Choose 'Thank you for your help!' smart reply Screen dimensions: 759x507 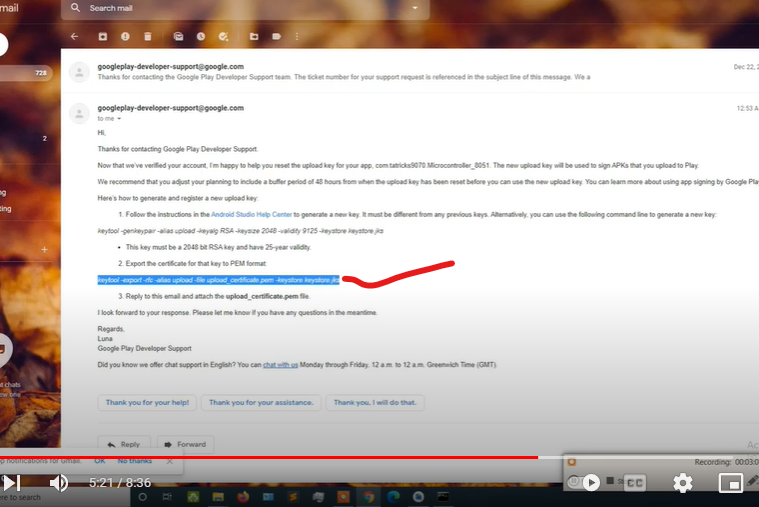coord(147,403)
